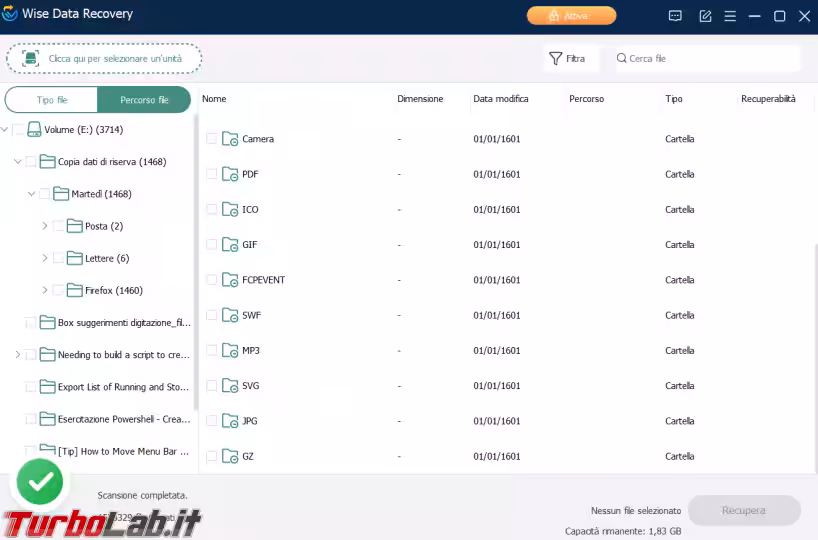818x540 pixels.
Task: Collapse the Copia dati di riserva node
Action: click(x=18, y=162)
